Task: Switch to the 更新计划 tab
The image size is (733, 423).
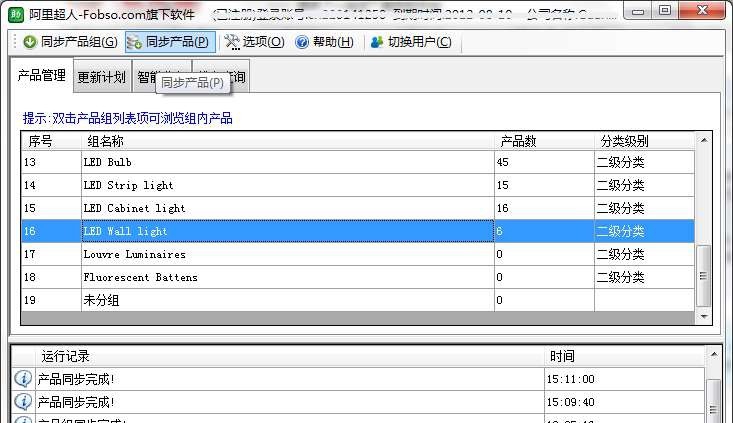Action: tap(101, 77)
